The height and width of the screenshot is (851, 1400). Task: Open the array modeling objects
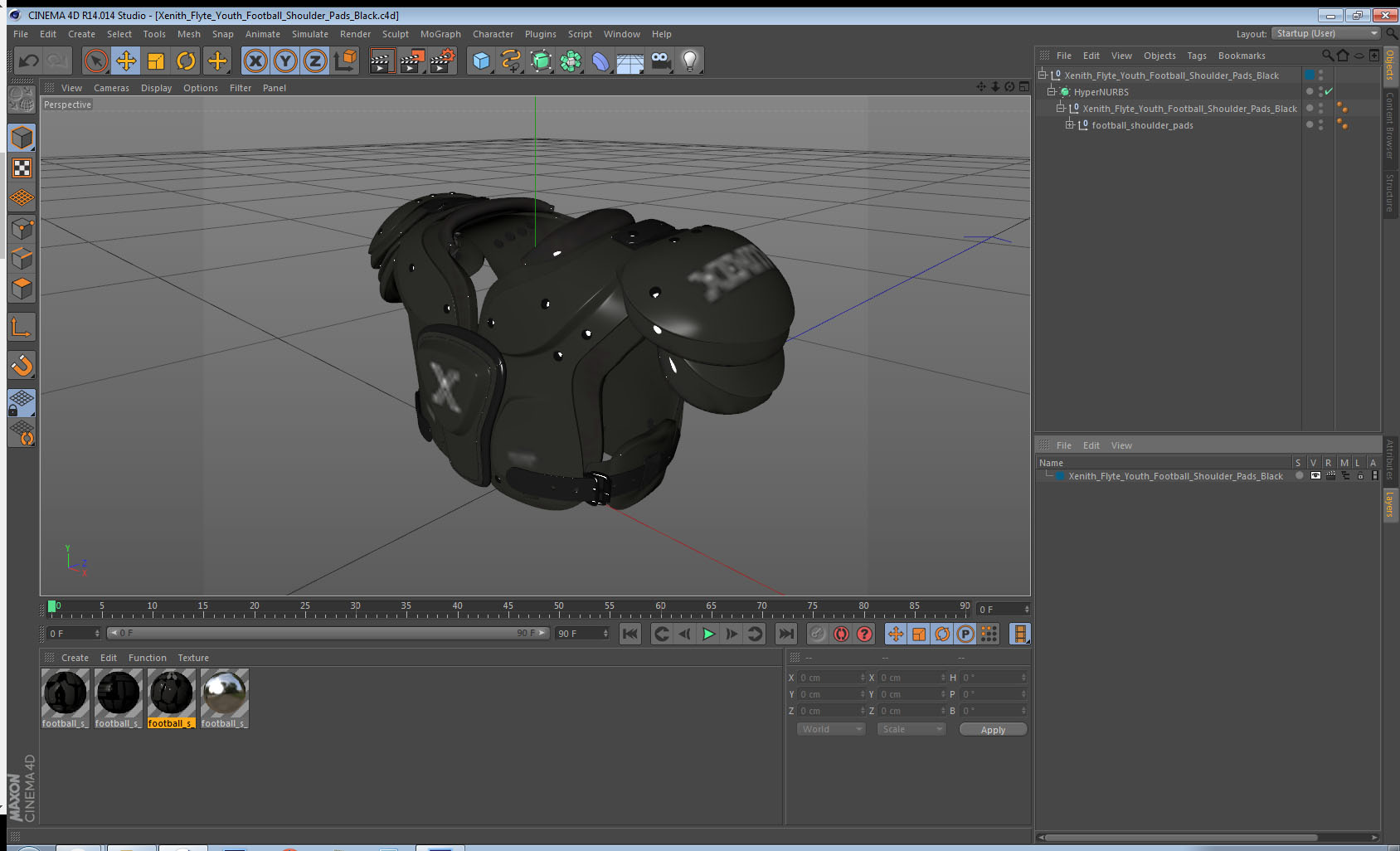pyautogui.click(x=571, y=61)
